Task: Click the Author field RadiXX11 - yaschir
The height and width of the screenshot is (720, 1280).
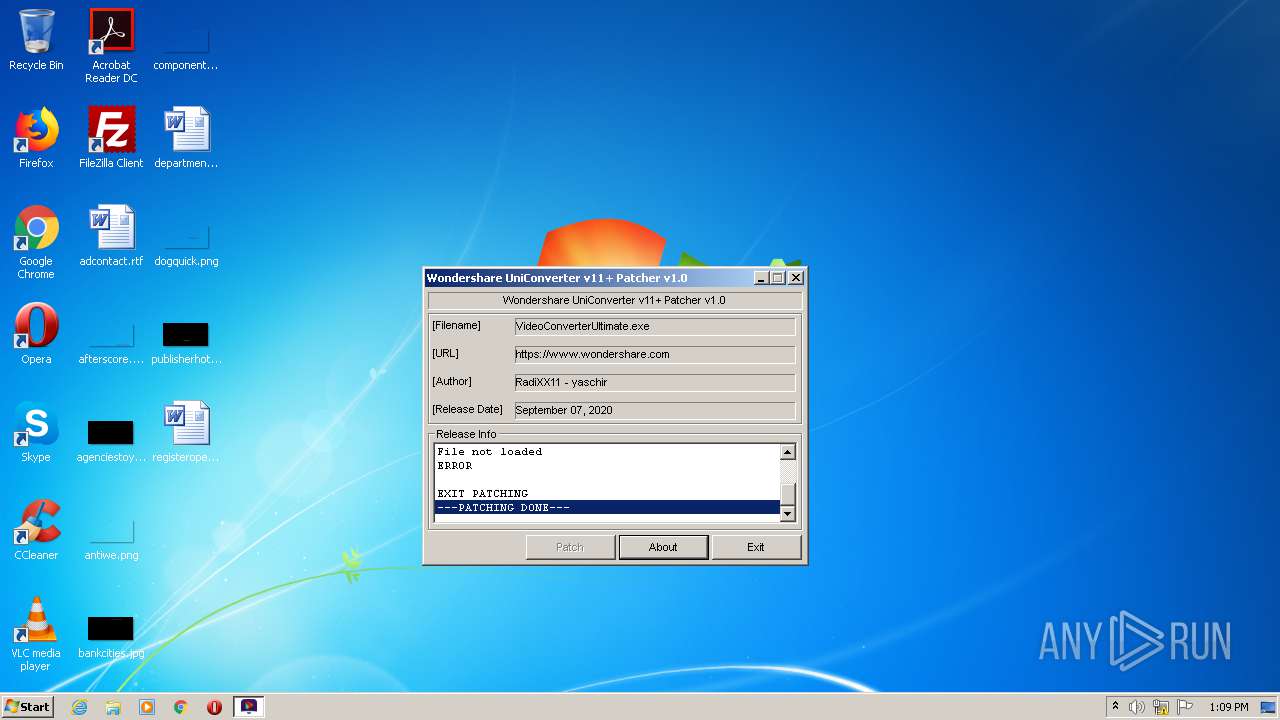Action: 655,382
